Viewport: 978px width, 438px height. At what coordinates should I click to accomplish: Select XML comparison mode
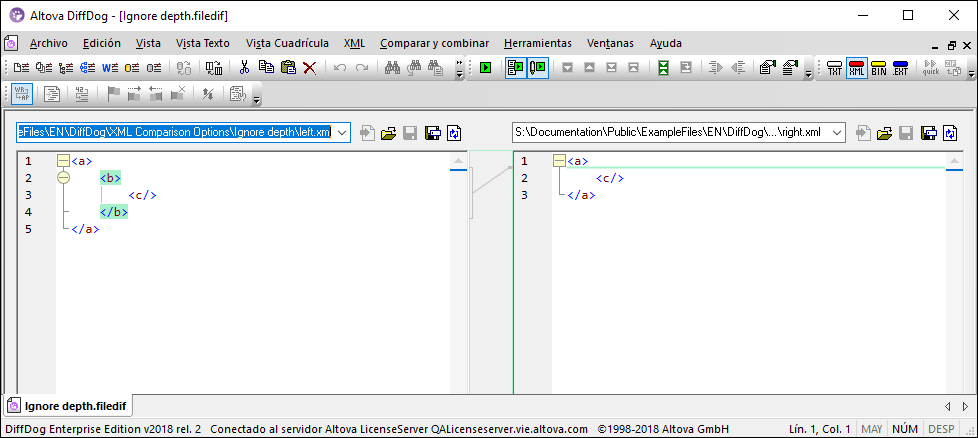[856, 67]
